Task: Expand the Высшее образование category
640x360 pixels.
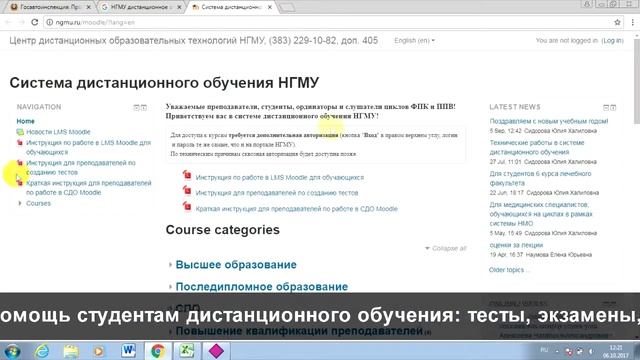Action: tap(170, 265)
